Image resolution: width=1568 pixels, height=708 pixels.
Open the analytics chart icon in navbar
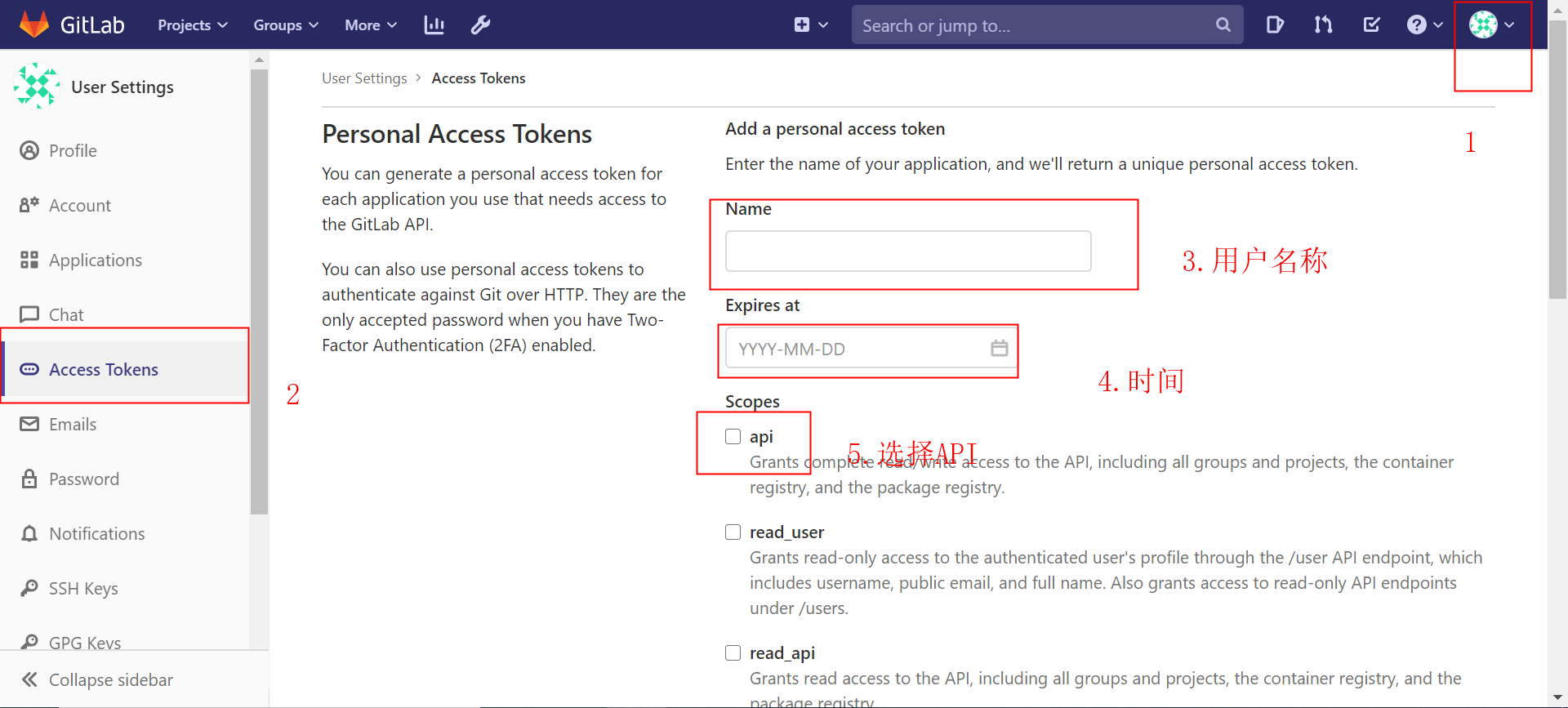tap(434, 25)
